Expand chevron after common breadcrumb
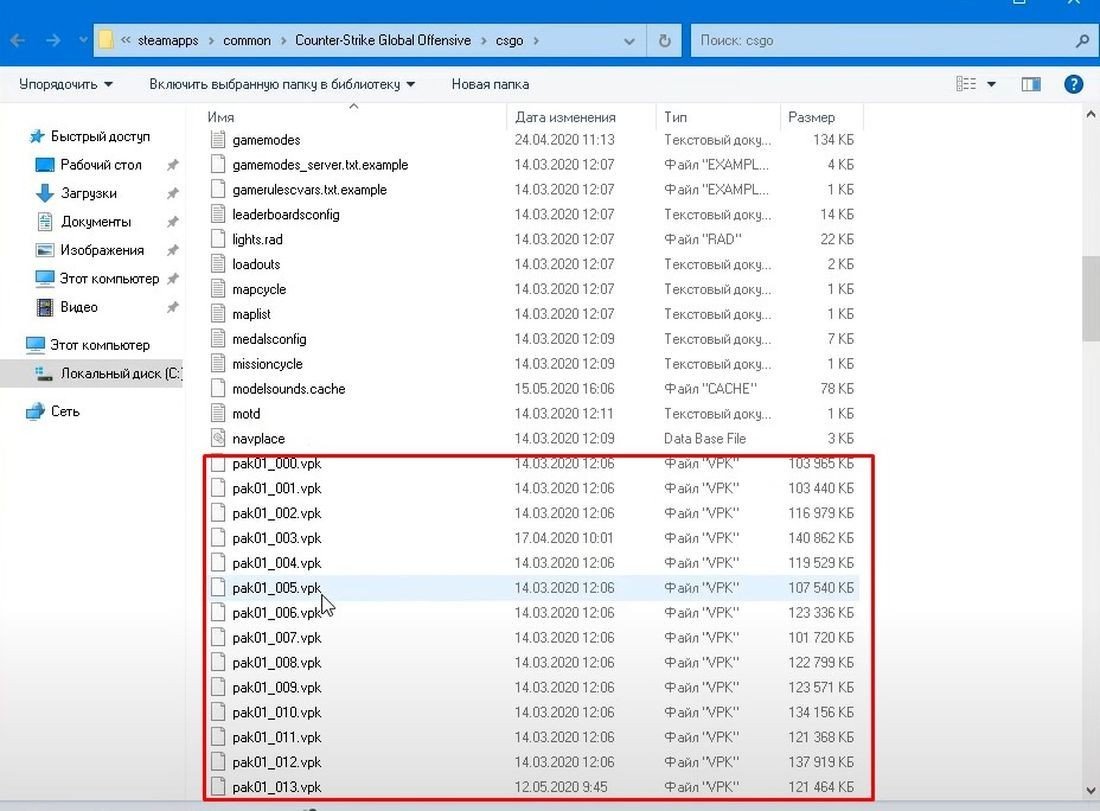The image size is (1100, 811). [x=283, y=41]
